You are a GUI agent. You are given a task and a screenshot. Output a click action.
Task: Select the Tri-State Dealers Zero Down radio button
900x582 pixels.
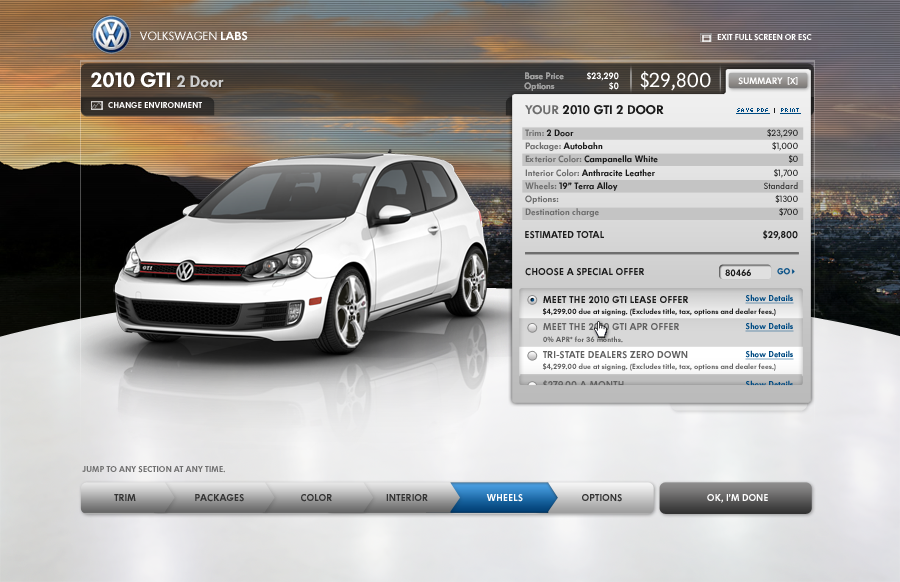pyautogui.click(x=532, y=355)
